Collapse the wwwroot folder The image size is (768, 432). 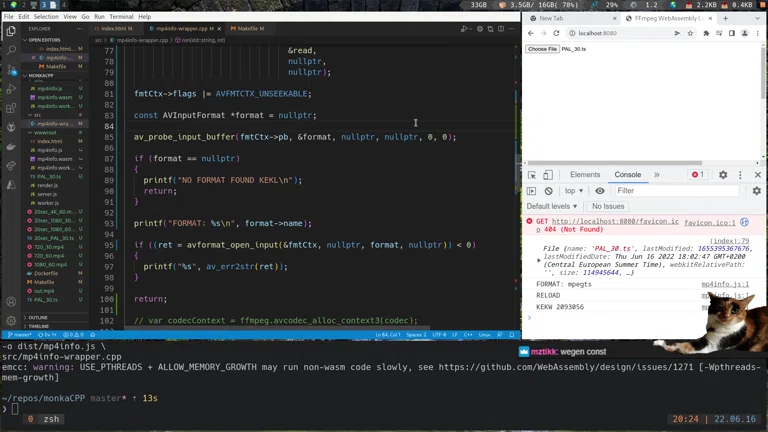(45, 133)
